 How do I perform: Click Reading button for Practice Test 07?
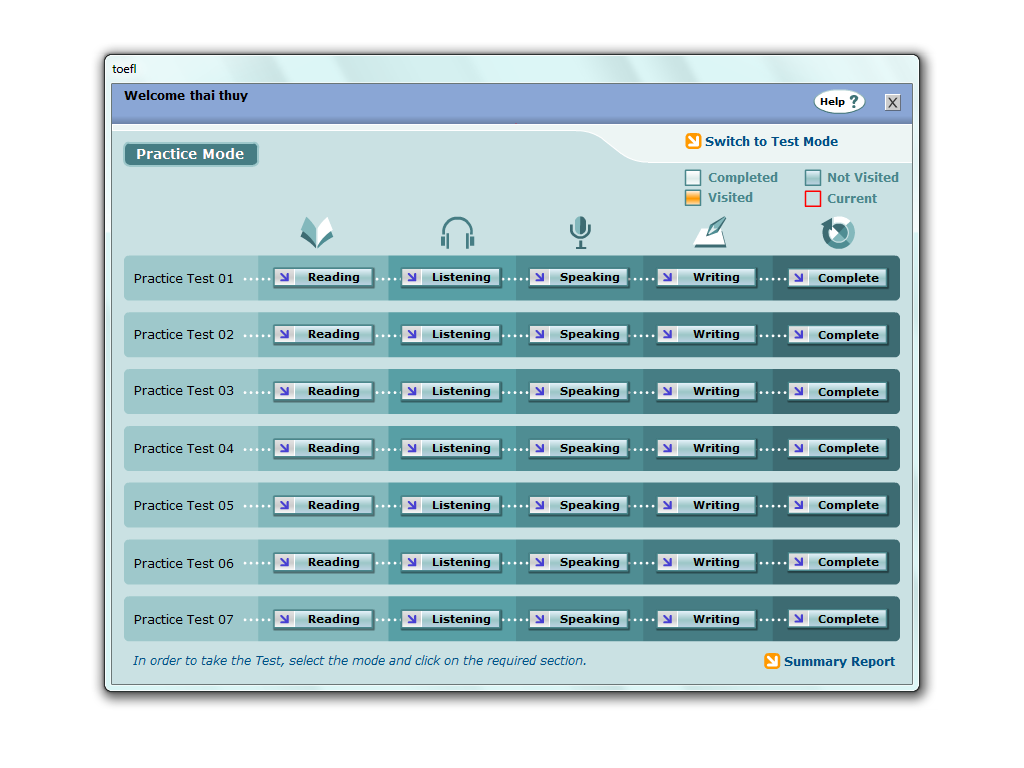point(323,619)
